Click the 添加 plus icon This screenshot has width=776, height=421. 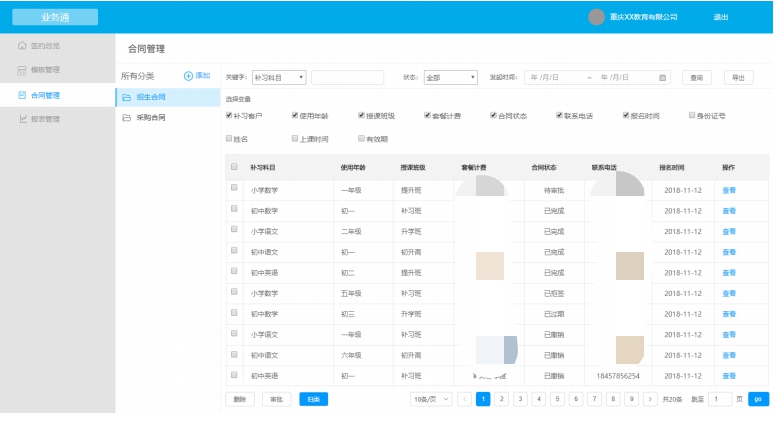click(x=188, y=76)
